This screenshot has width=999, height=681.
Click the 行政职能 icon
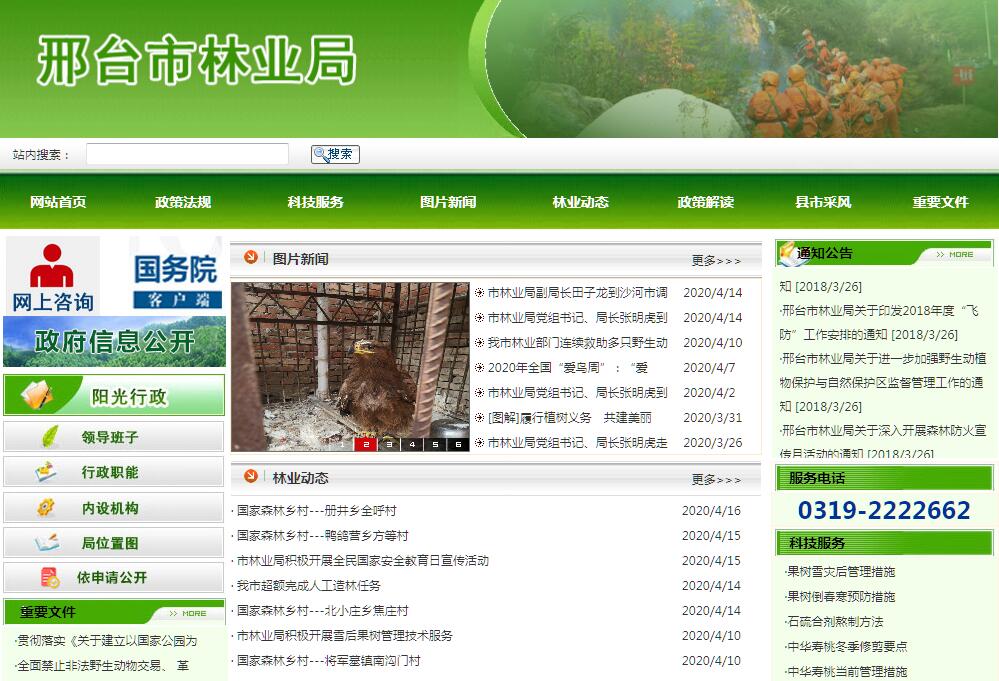(46, 472)
